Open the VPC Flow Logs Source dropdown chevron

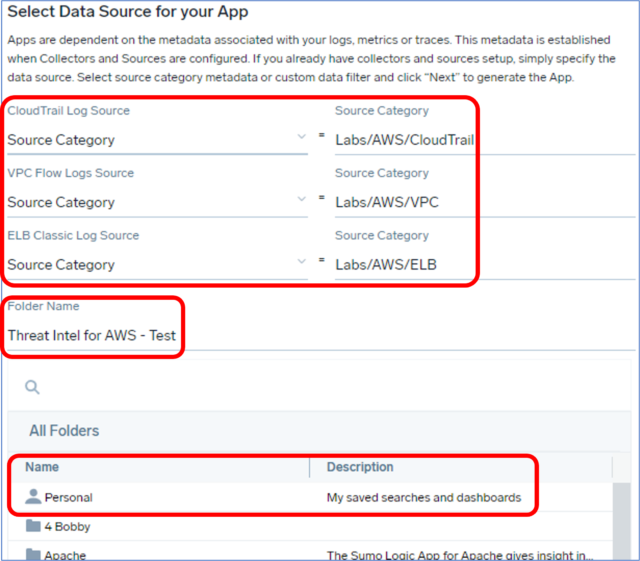302,199
